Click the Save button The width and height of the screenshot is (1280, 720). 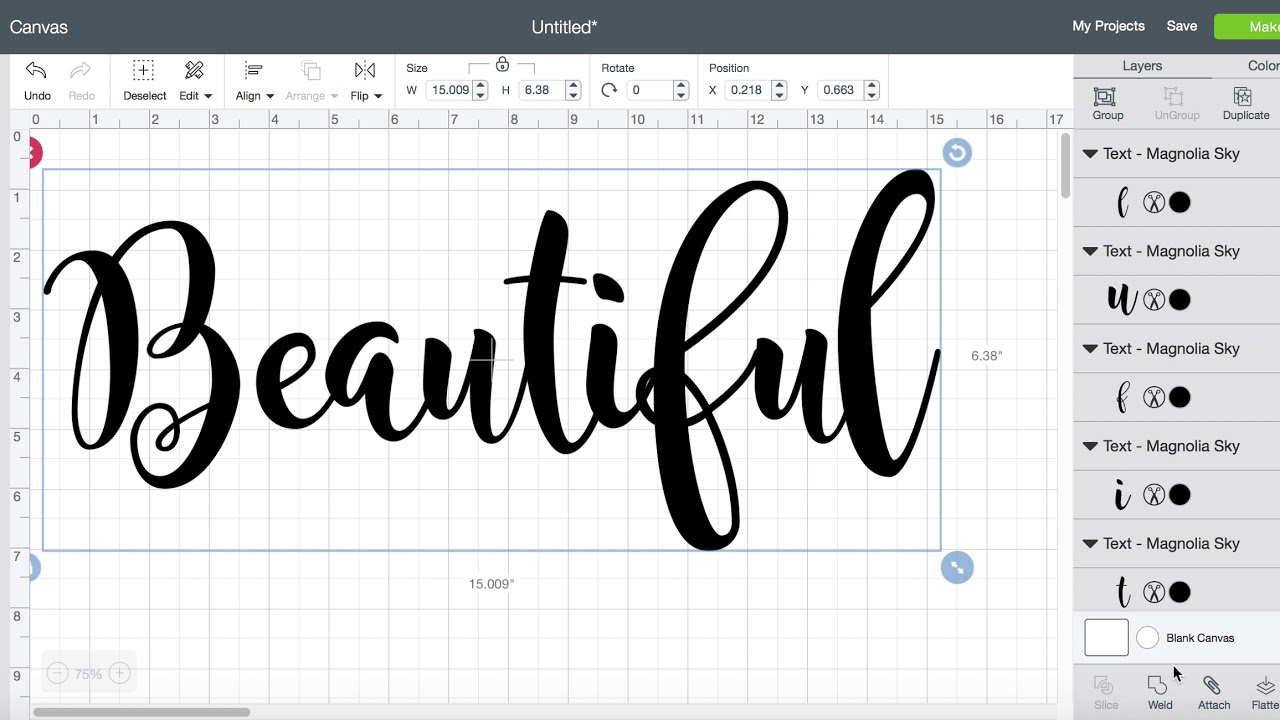(x=1181, y=26)
